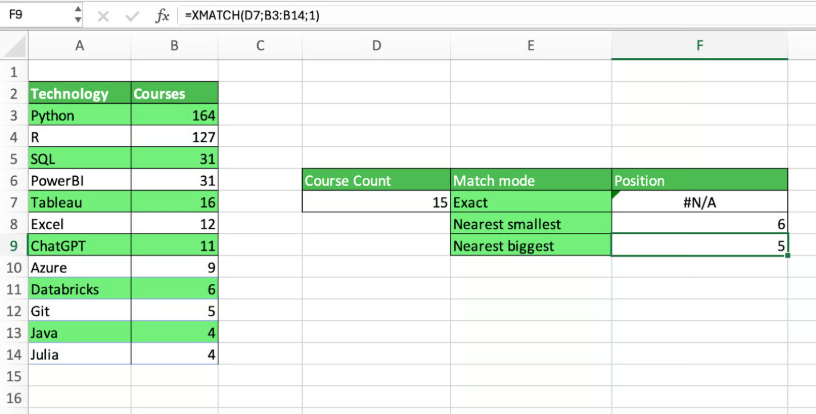Select the highlighted column F header

(699, 46)
